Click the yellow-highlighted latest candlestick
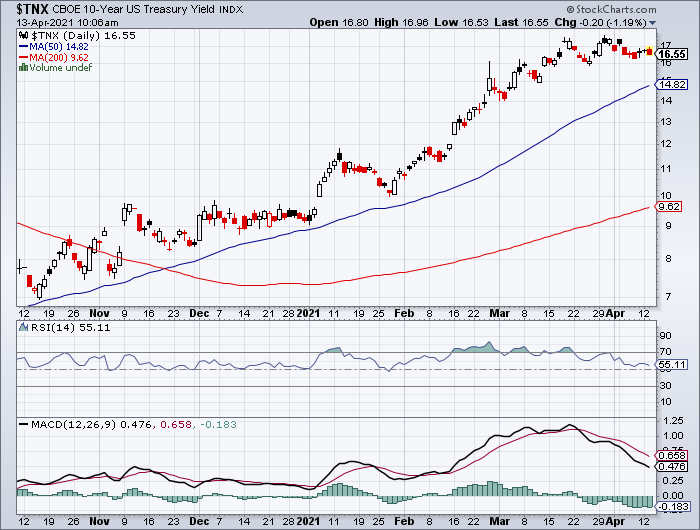 (650, 52)
